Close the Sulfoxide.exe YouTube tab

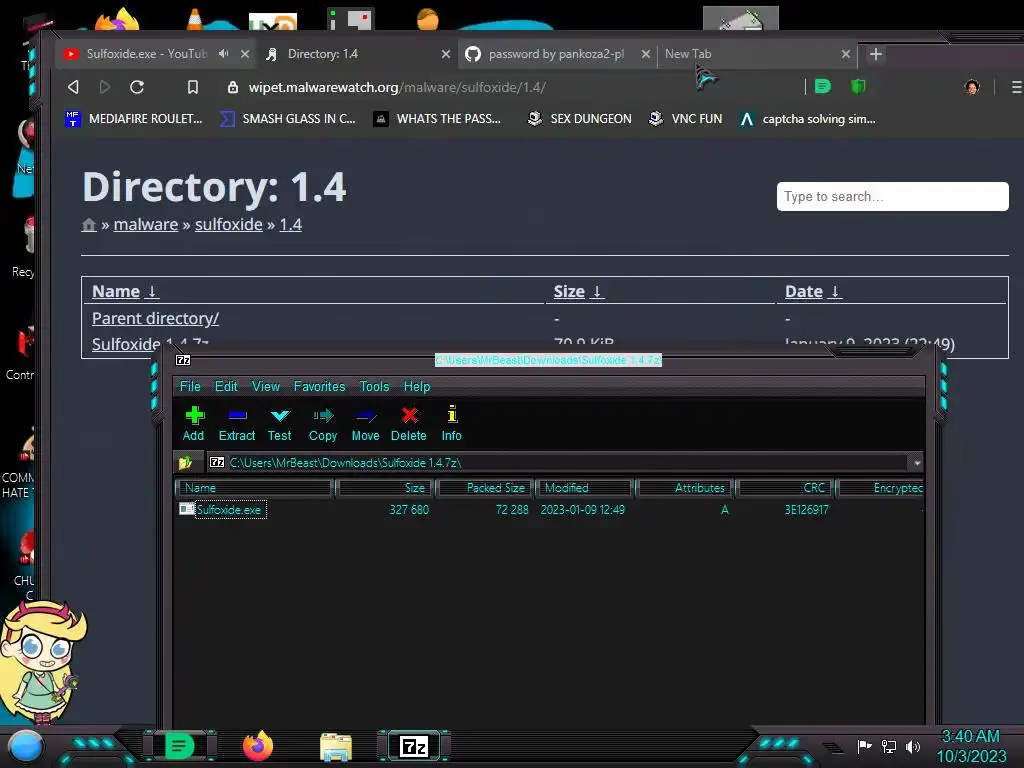pos(245,54)
